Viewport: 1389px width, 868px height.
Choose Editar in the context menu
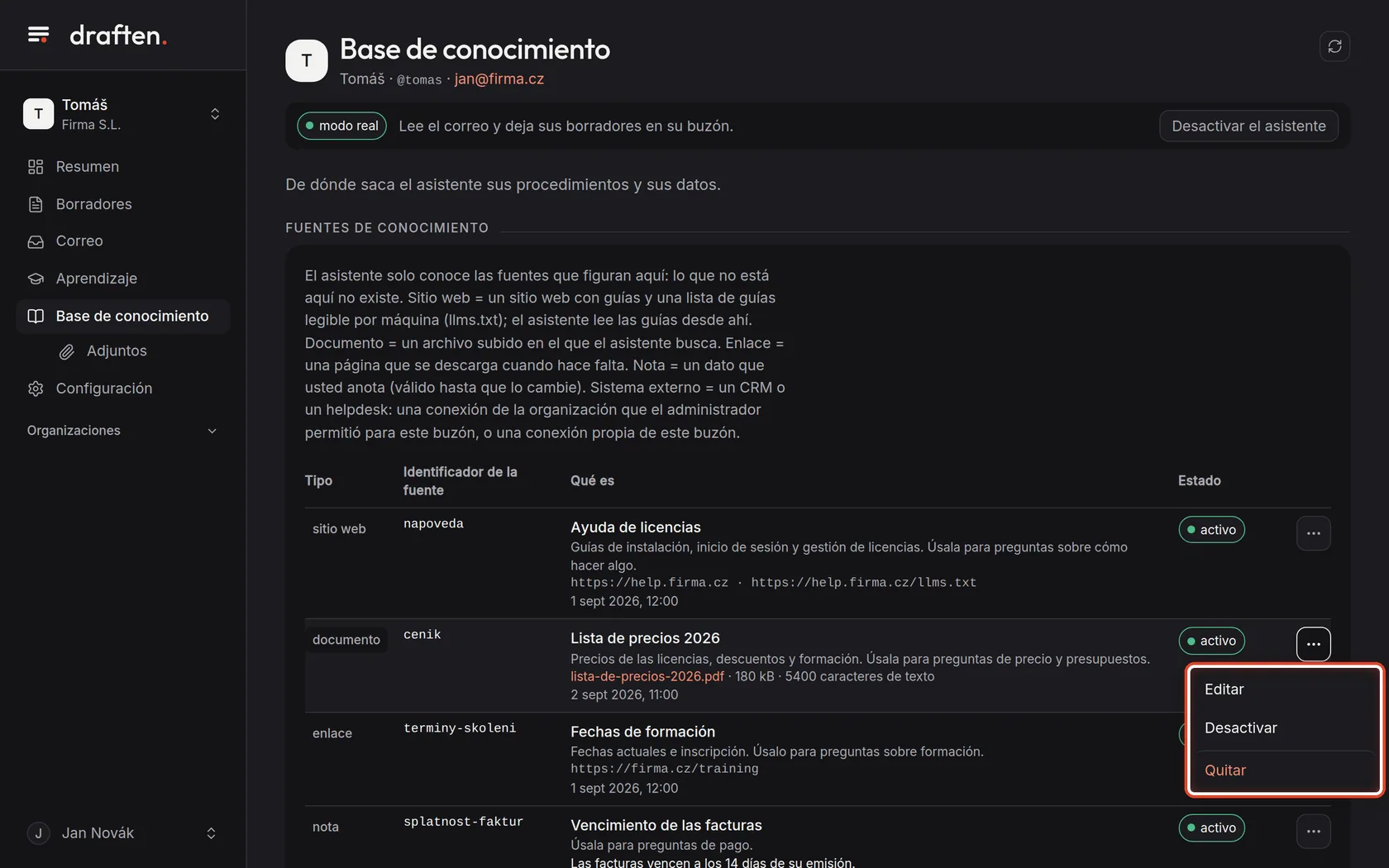[x=1284, y=689]
